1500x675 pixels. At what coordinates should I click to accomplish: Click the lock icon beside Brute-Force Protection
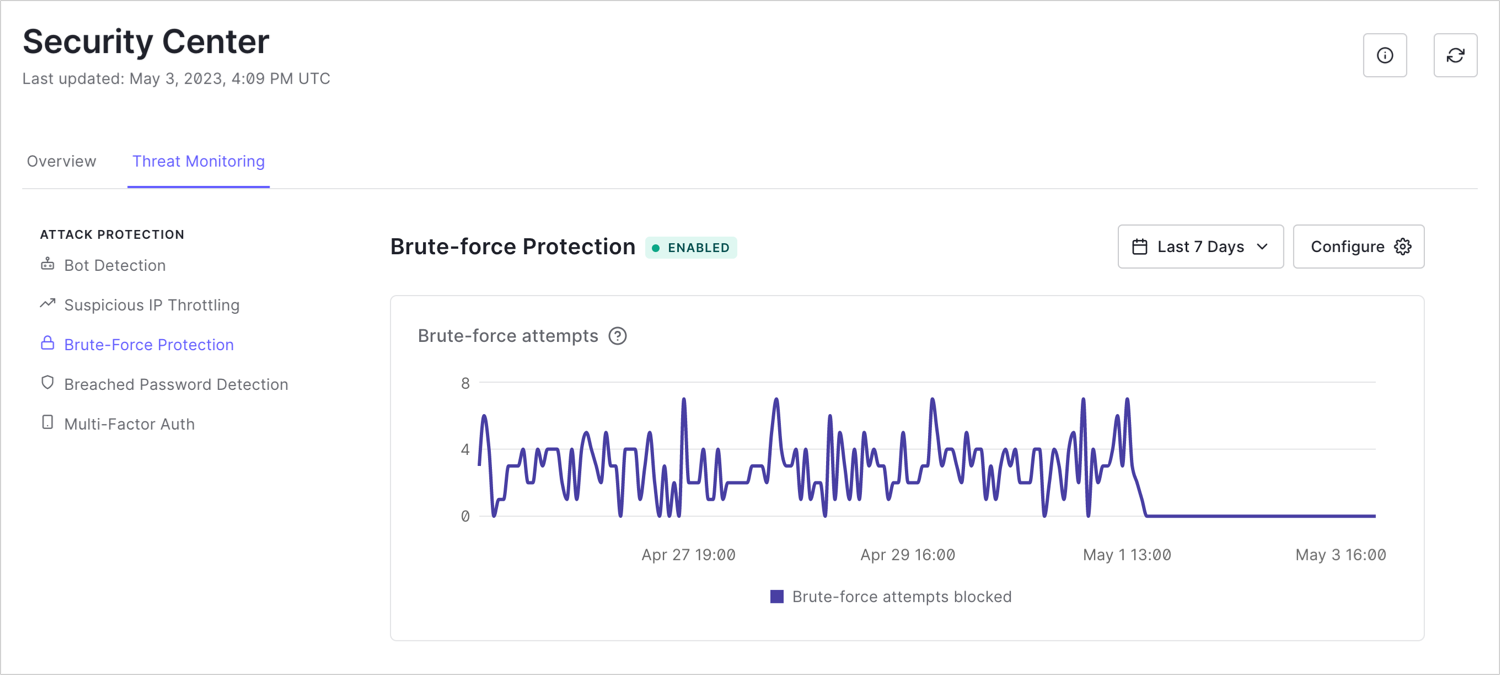48,344
